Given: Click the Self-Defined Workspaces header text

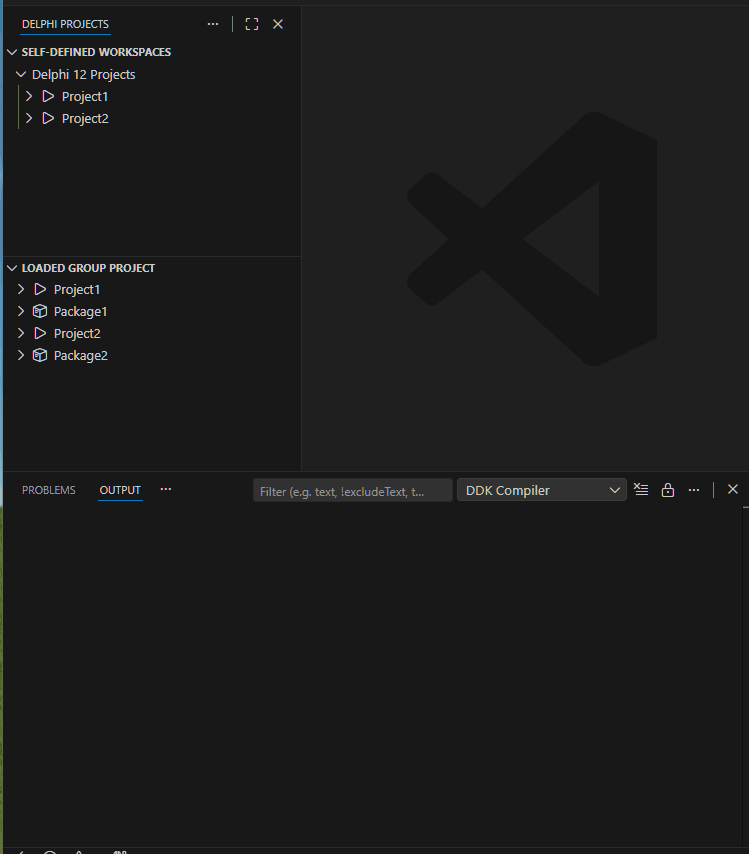Looking at the screenshot, I should [x=96, y=52].
